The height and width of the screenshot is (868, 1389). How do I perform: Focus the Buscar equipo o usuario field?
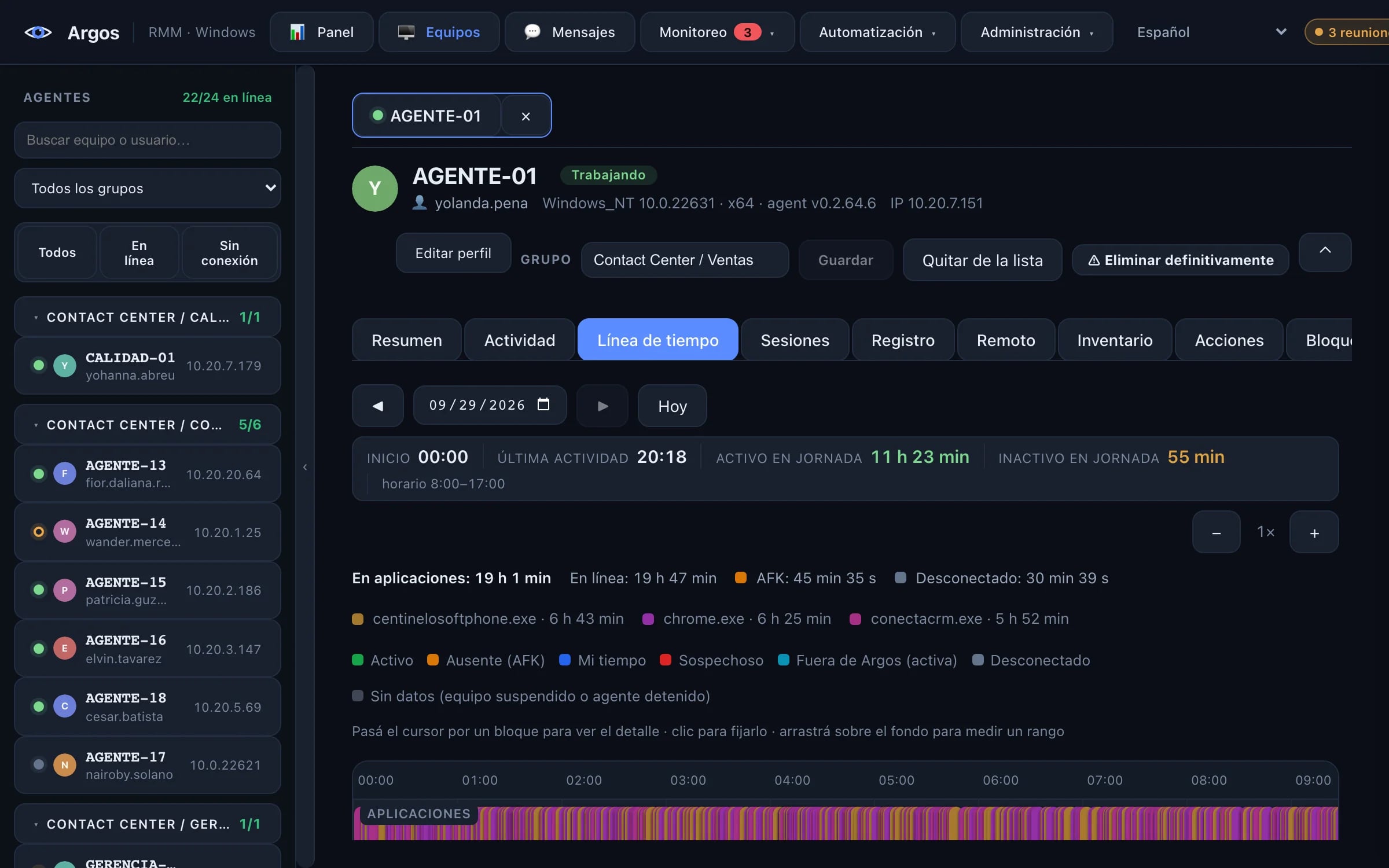point(148,140)
